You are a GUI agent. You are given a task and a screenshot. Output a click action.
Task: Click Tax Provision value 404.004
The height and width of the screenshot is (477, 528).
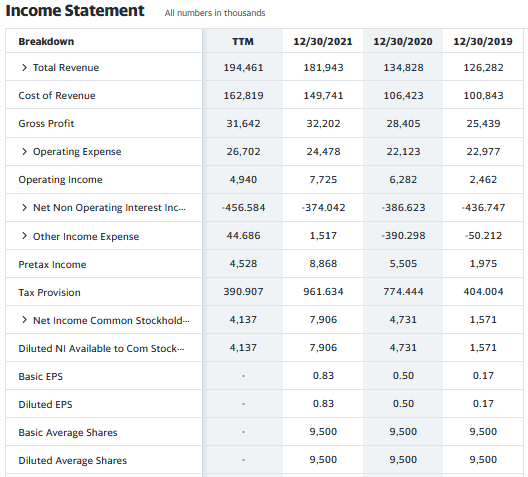[x=483, y=292]
